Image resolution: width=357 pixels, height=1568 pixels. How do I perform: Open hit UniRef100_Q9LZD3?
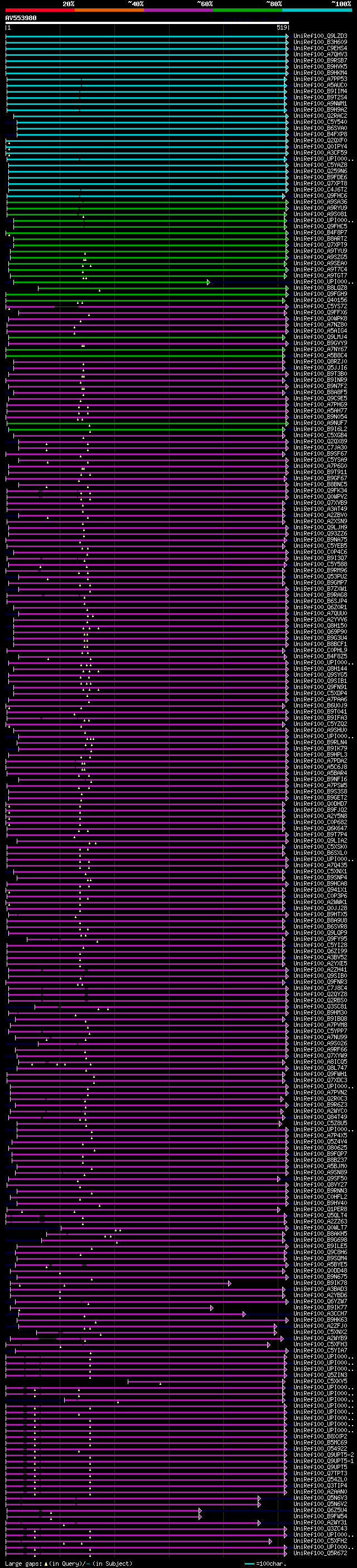tap(321, 36)
